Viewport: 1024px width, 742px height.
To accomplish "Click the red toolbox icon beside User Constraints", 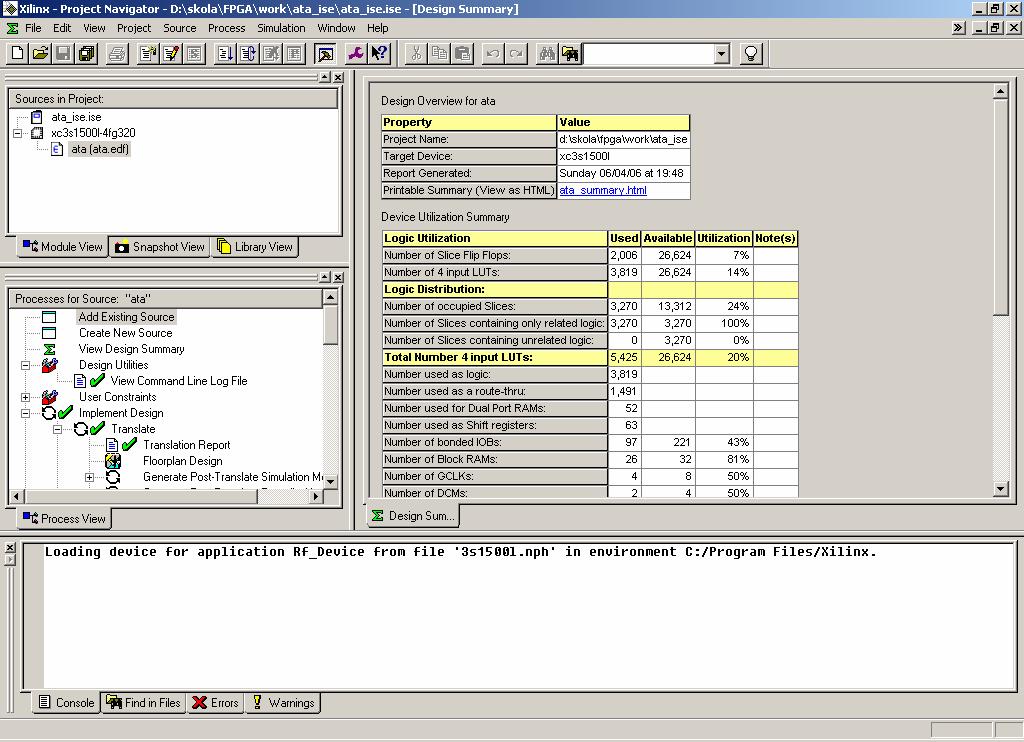I will 49,396.
